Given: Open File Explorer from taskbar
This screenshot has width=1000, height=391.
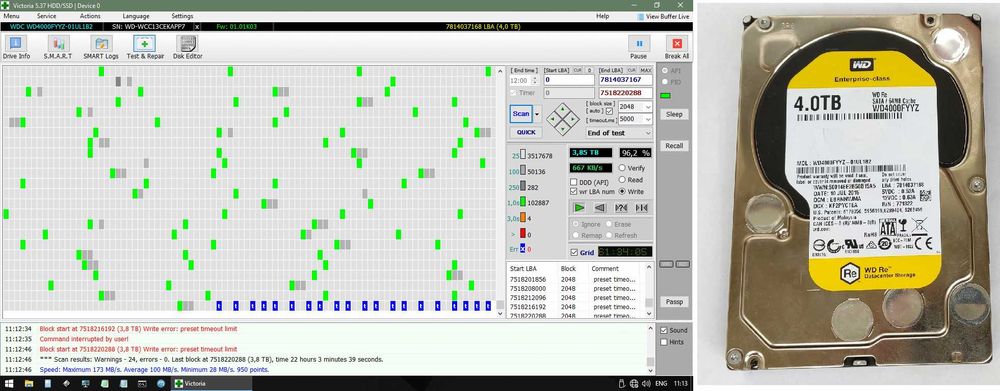Looking at the screenshot, I should click(x=29, y=384).
